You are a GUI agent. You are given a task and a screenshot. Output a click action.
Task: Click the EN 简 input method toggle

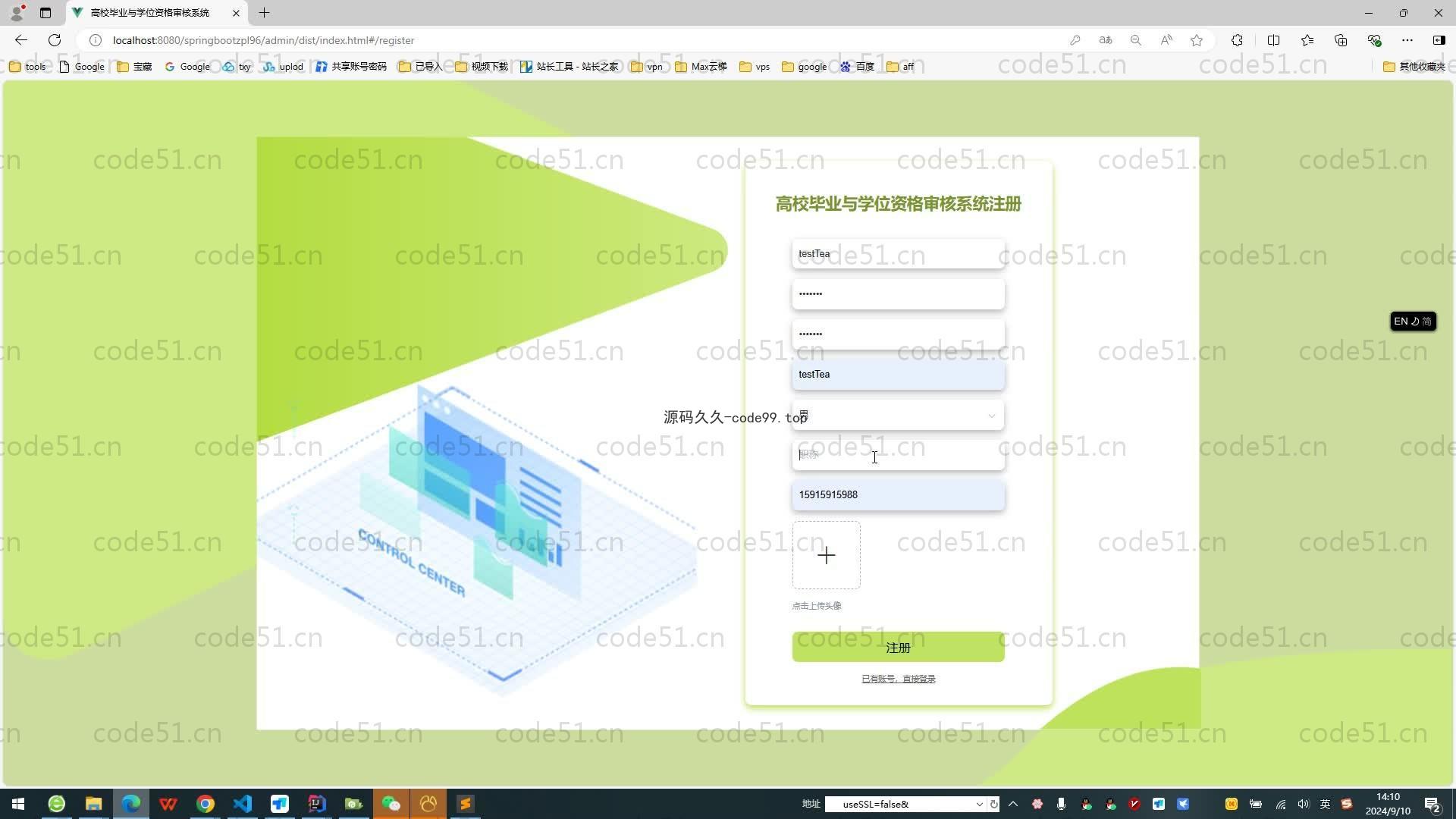tap(1413, 322)
